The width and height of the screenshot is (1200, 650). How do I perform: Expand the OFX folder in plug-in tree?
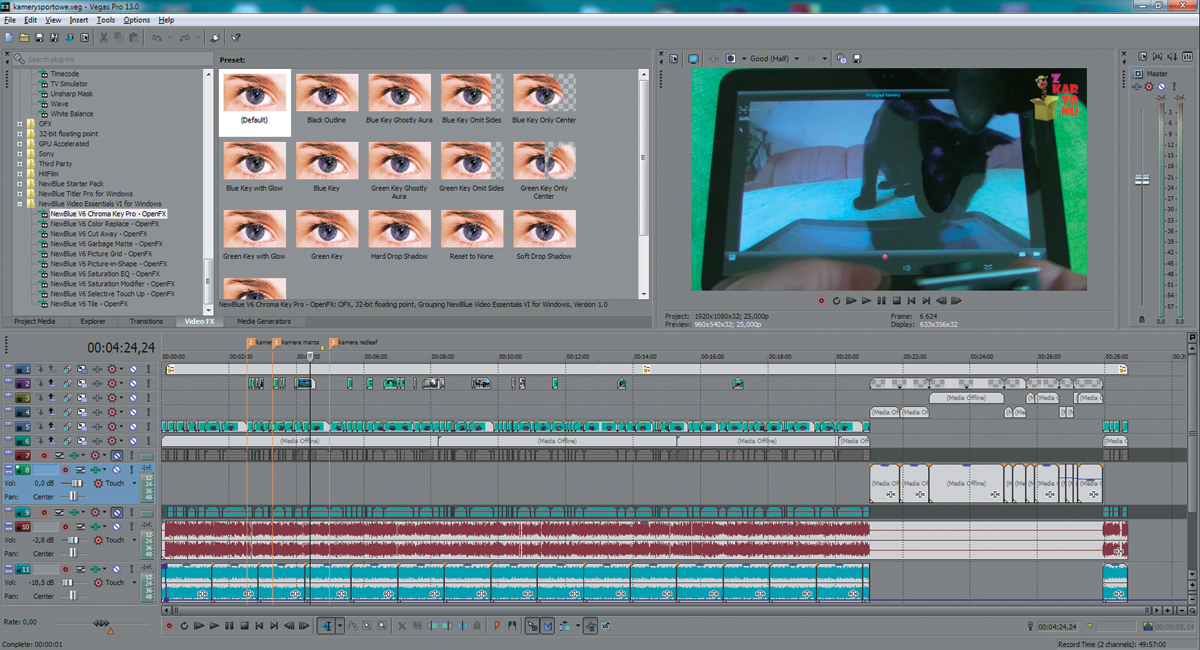(19, 124)
